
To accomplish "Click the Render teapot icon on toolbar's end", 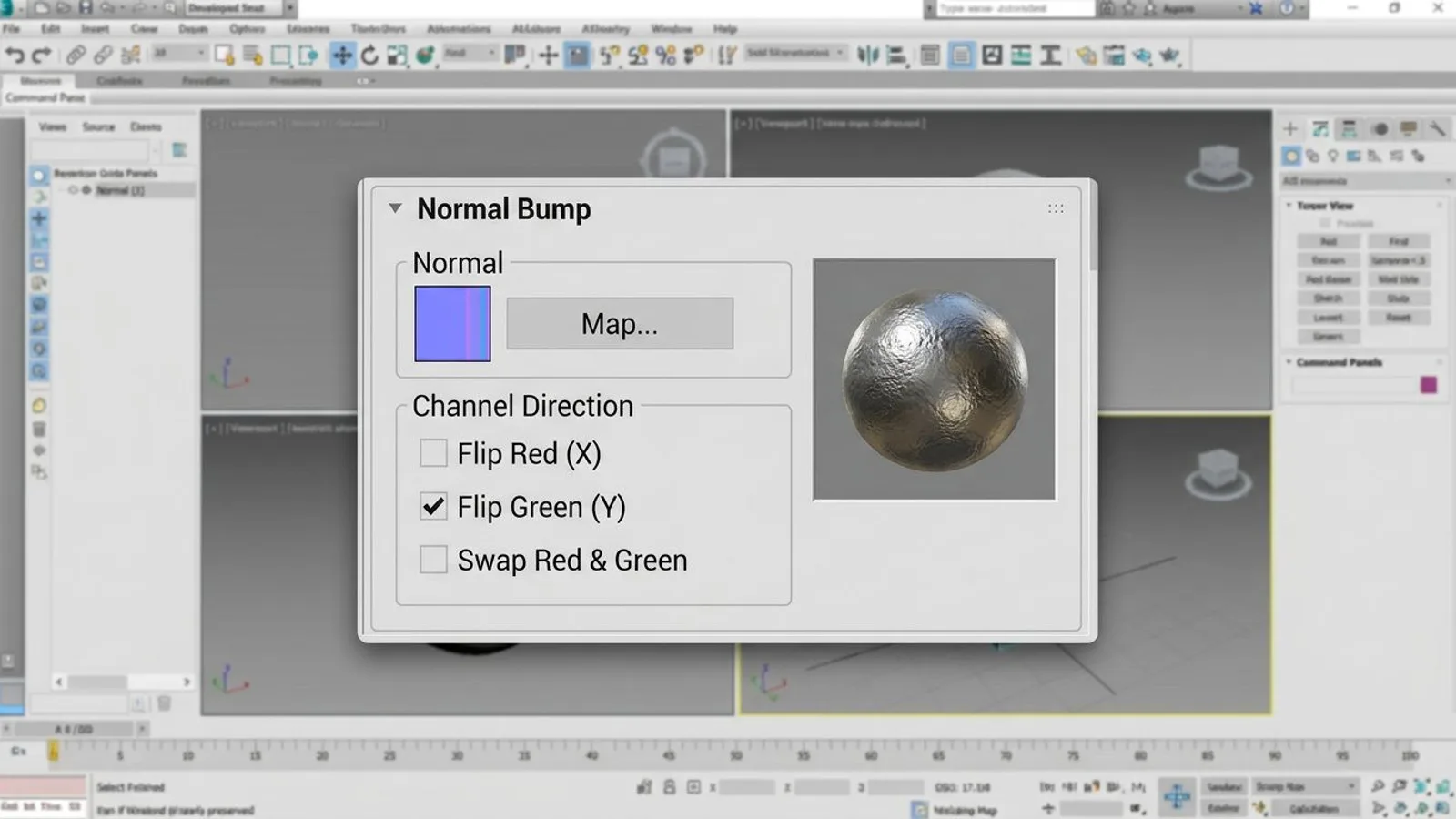I will (1169, 56).
